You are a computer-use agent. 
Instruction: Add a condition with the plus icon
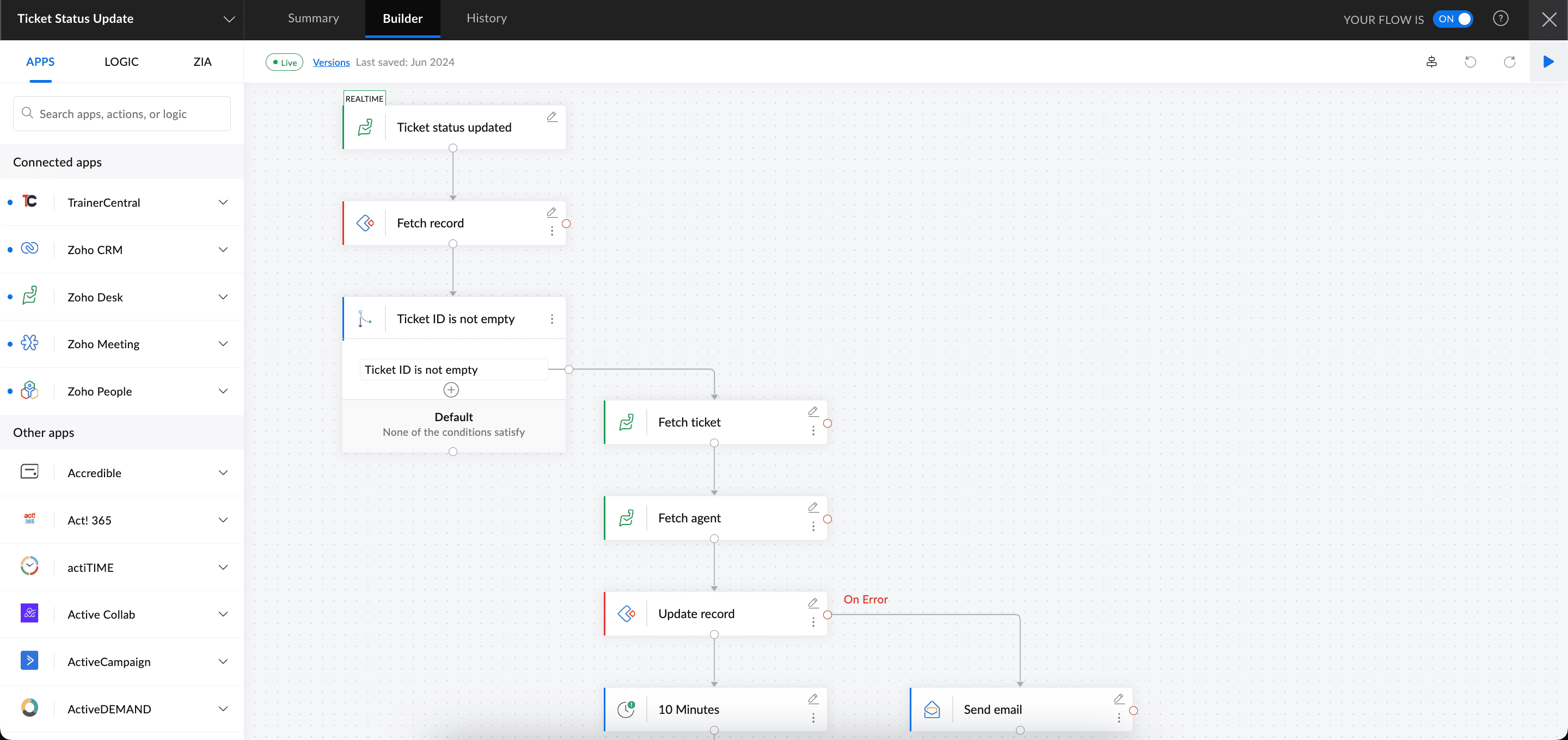point(451,390)
